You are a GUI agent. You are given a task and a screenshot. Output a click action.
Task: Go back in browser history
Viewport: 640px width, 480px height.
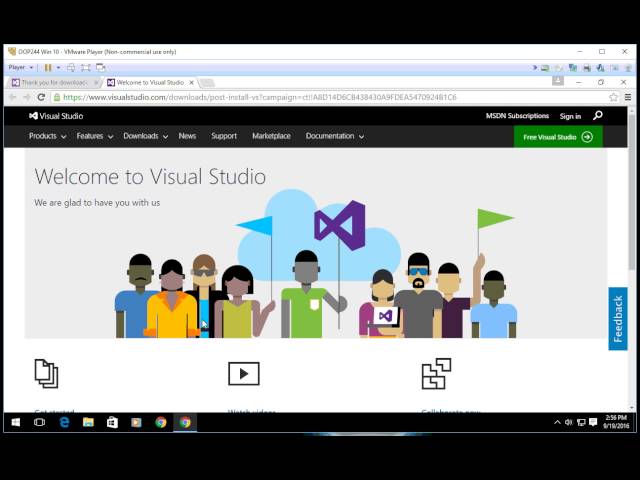point(13,97)
